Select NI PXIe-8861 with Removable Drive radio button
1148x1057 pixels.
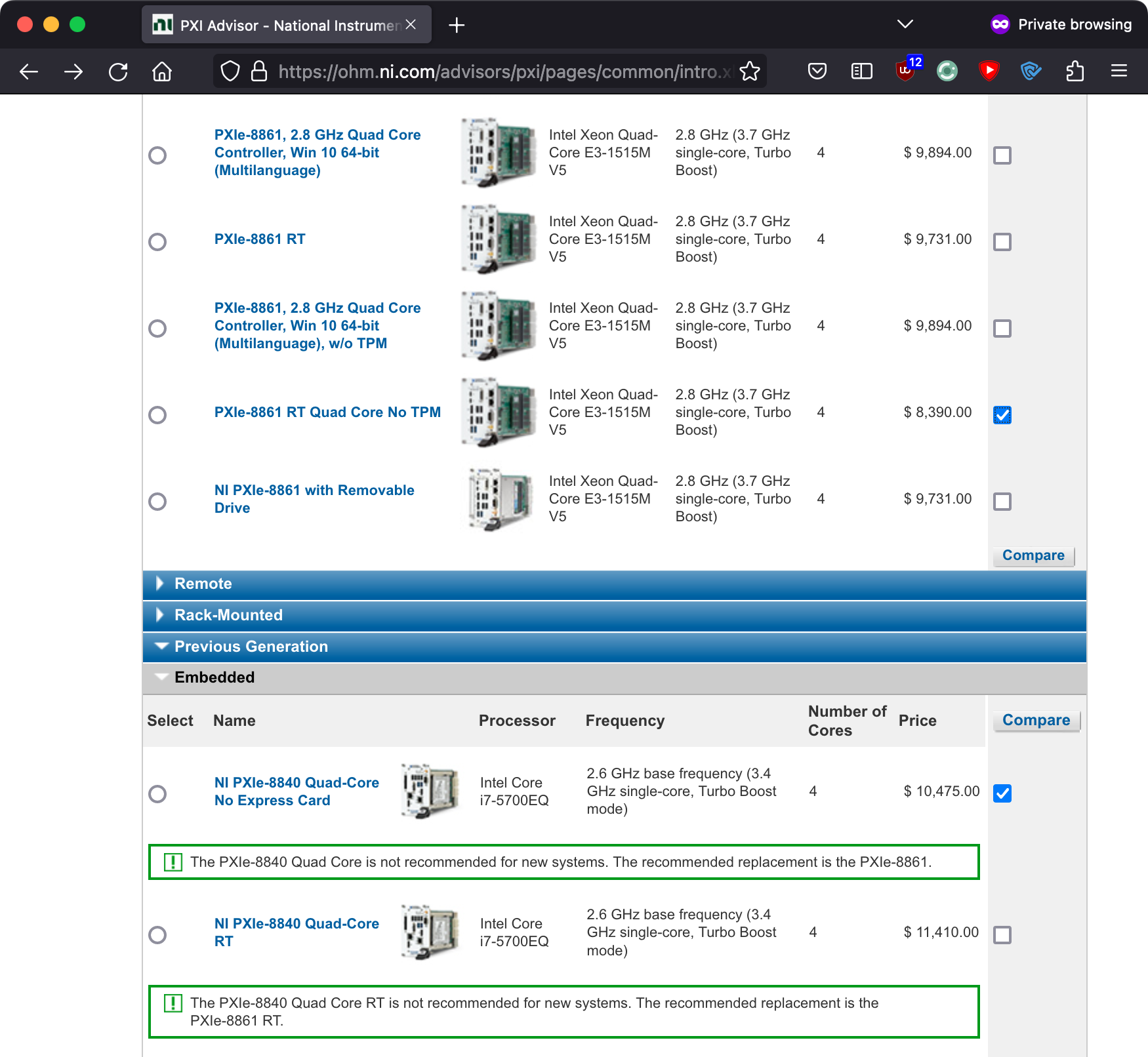[x=157, y=502]
